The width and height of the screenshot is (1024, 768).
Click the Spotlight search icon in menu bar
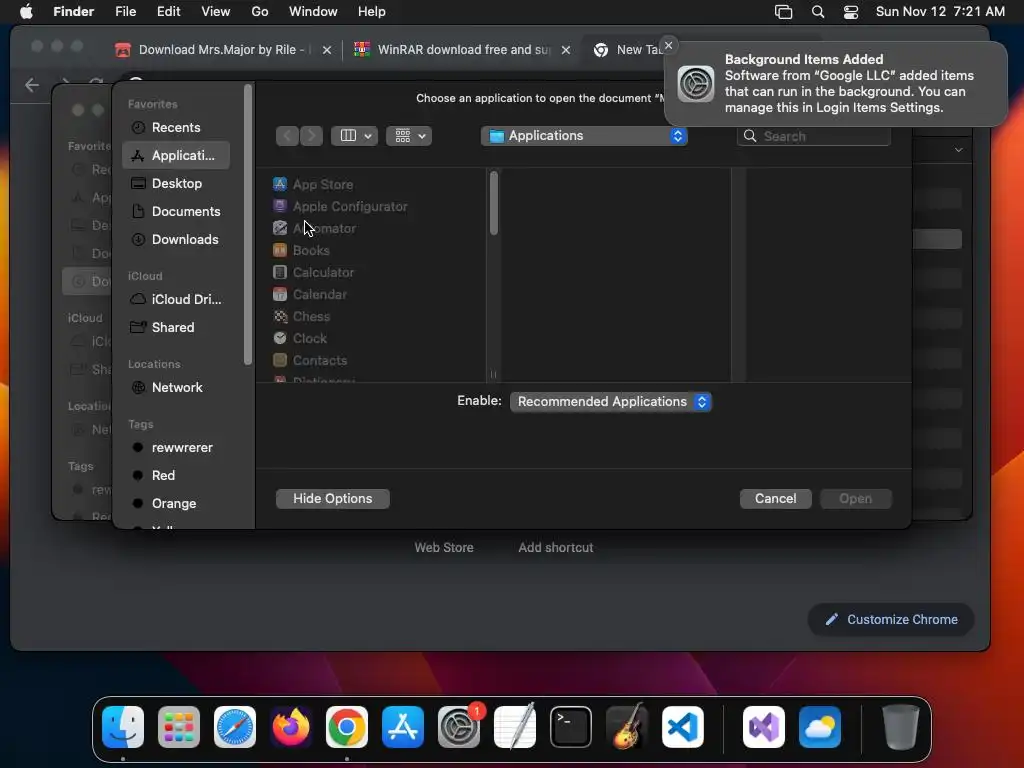[818, 12]
